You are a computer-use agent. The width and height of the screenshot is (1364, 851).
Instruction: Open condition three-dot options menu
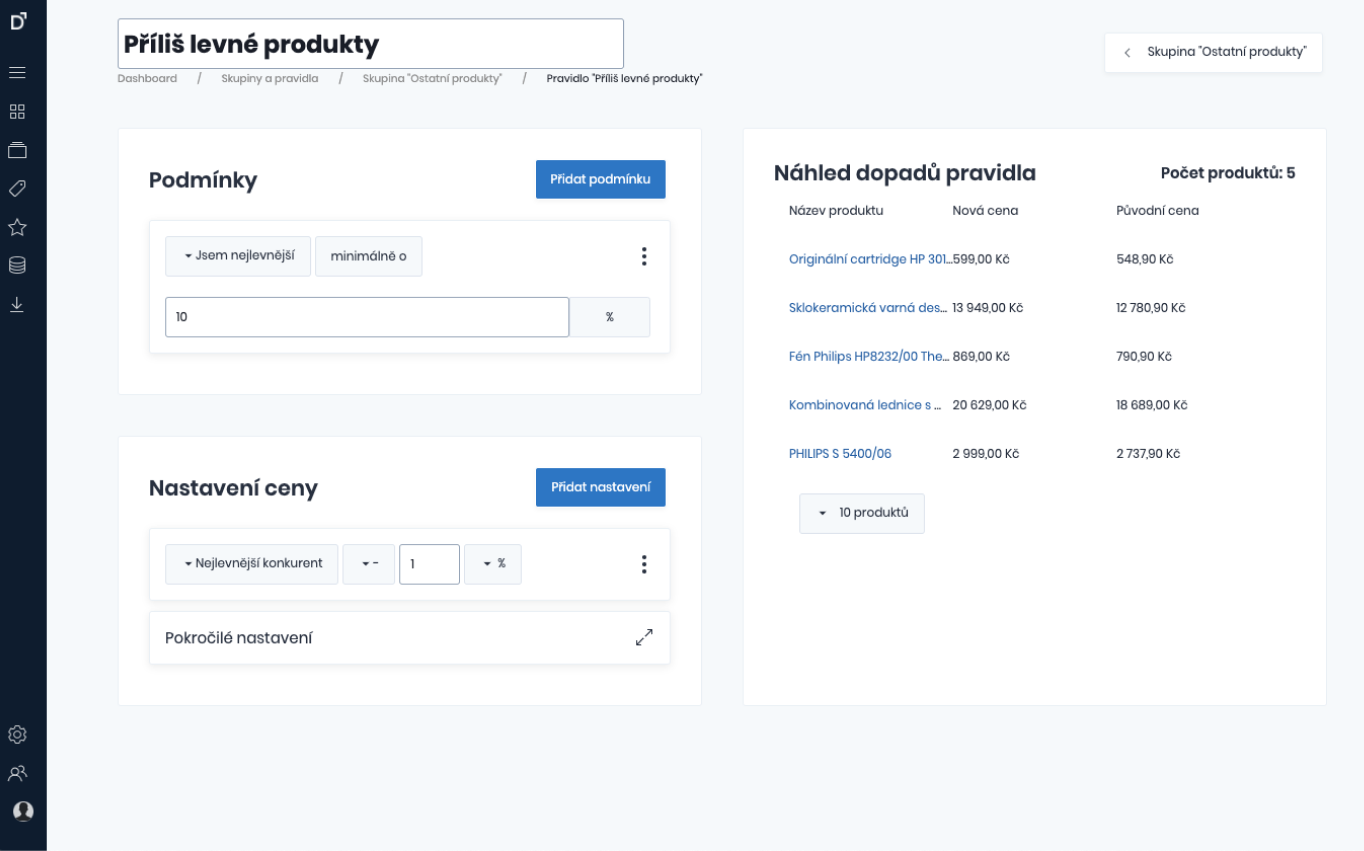point(644,256)
